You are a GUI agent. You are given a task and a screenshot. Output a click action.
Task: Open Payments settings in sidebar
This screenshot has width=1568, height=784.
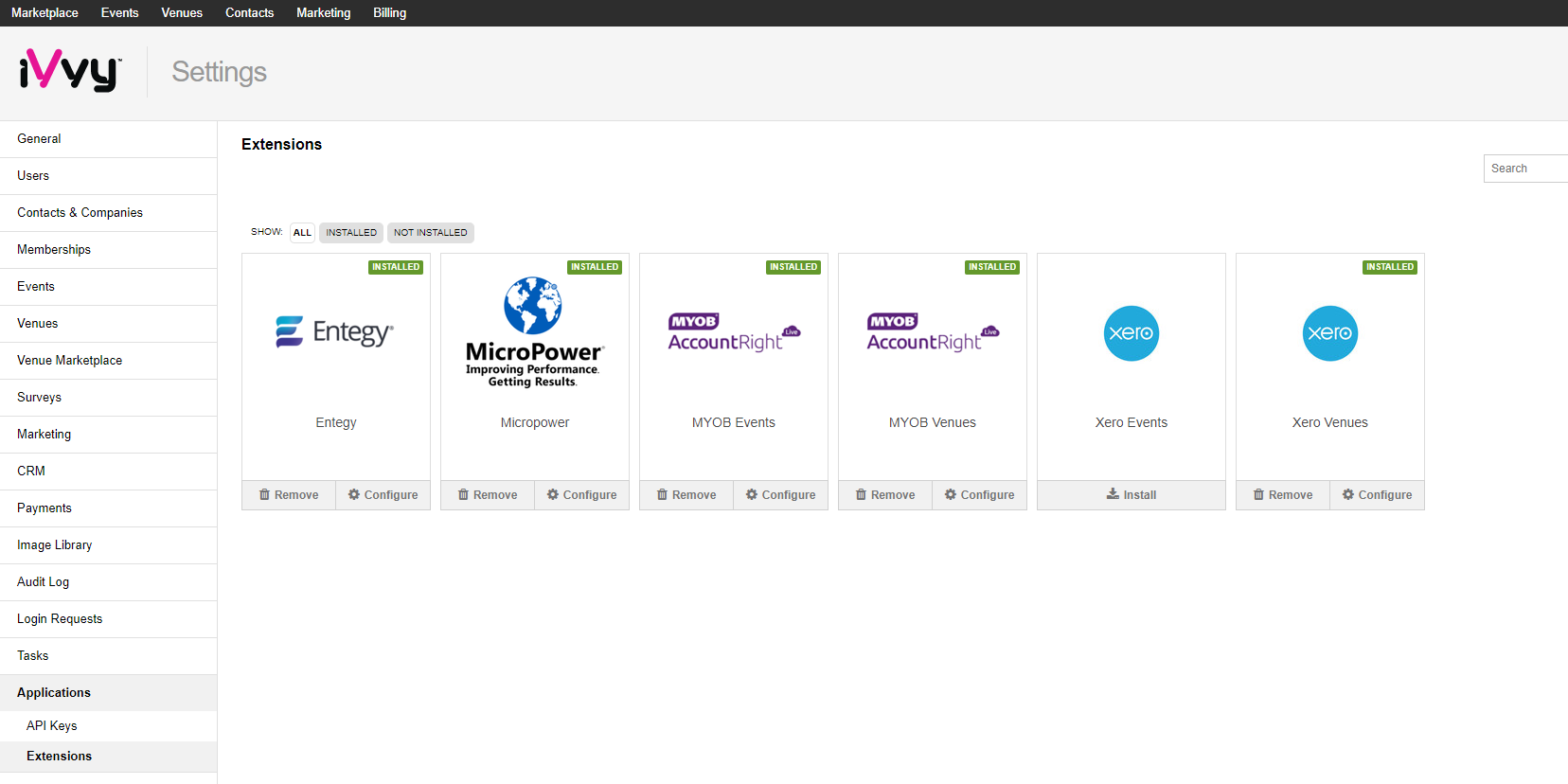click(x=108, y=508)
